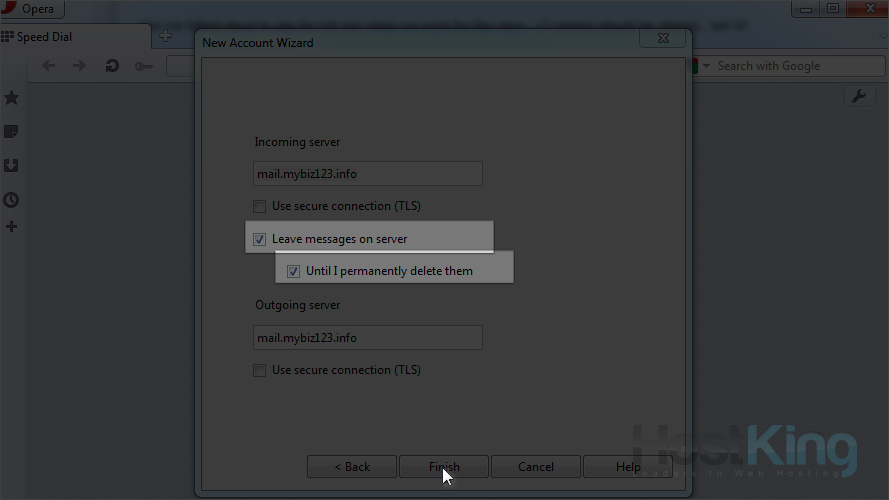Expand the search engine dropdown arrow
The image size is (889, 500).
707,66
